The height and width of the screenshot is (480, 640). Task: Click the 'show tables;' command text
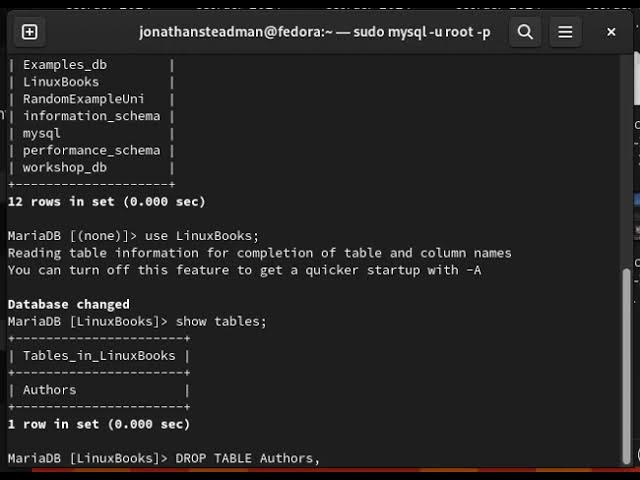coord(221,321)
